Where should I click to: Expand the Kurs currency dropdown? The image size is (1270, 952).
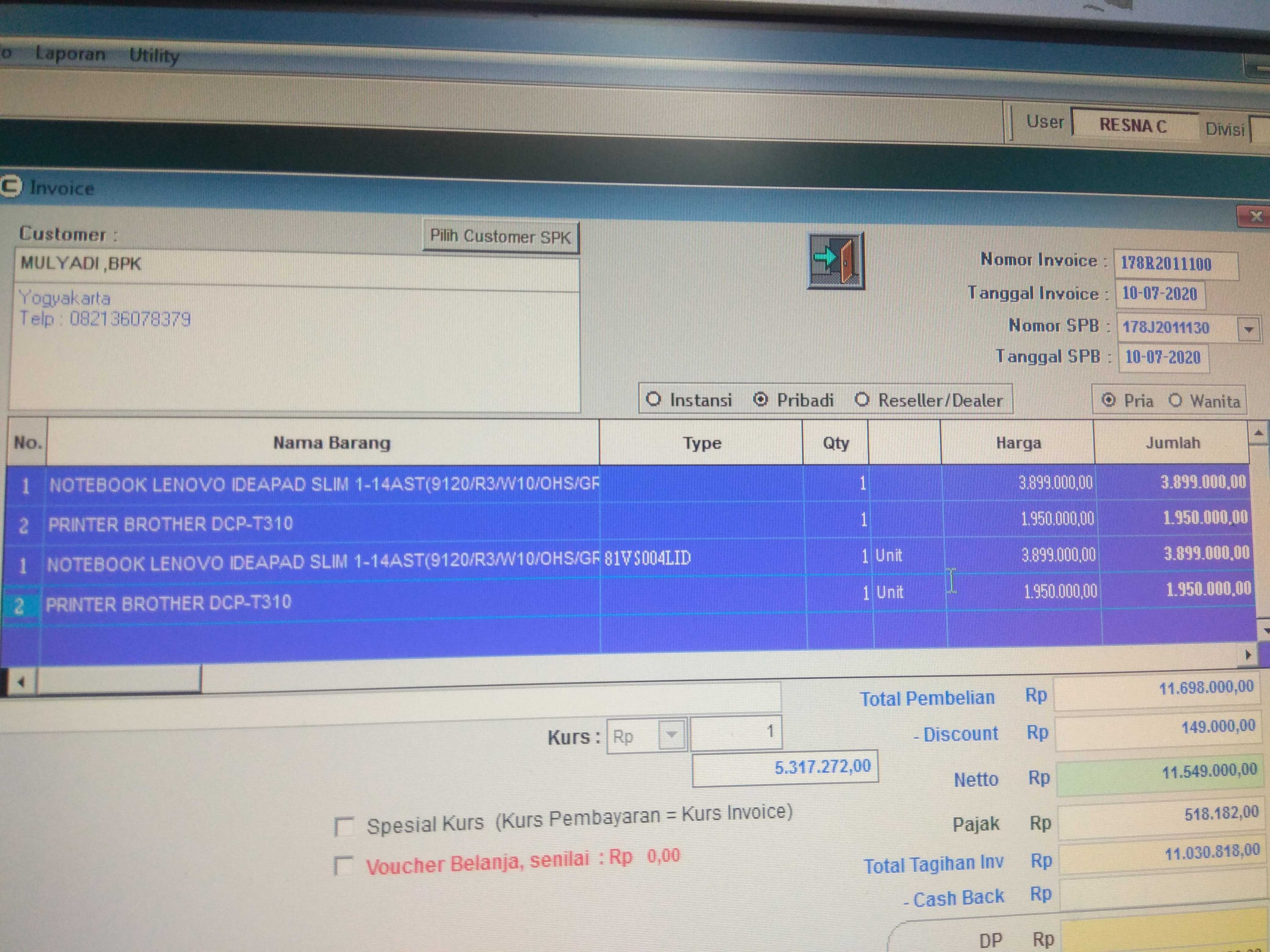(671, 735)
